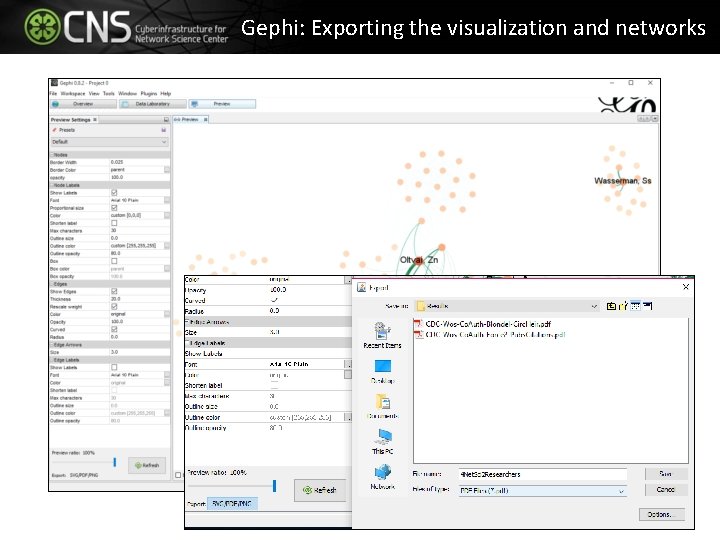Select This PC in the Export dialog
720x540 pixels.
click(382, 441)
